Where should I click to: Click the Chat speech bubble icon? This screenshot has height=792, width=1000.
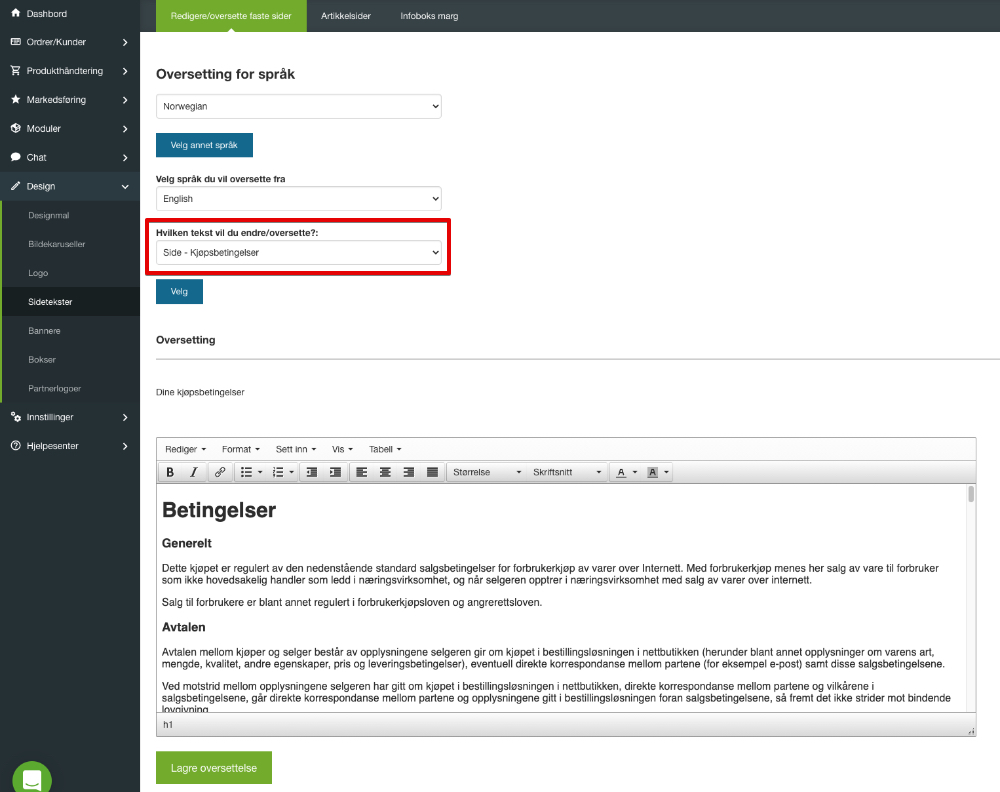pyautogui.click(x=15, y=157)
